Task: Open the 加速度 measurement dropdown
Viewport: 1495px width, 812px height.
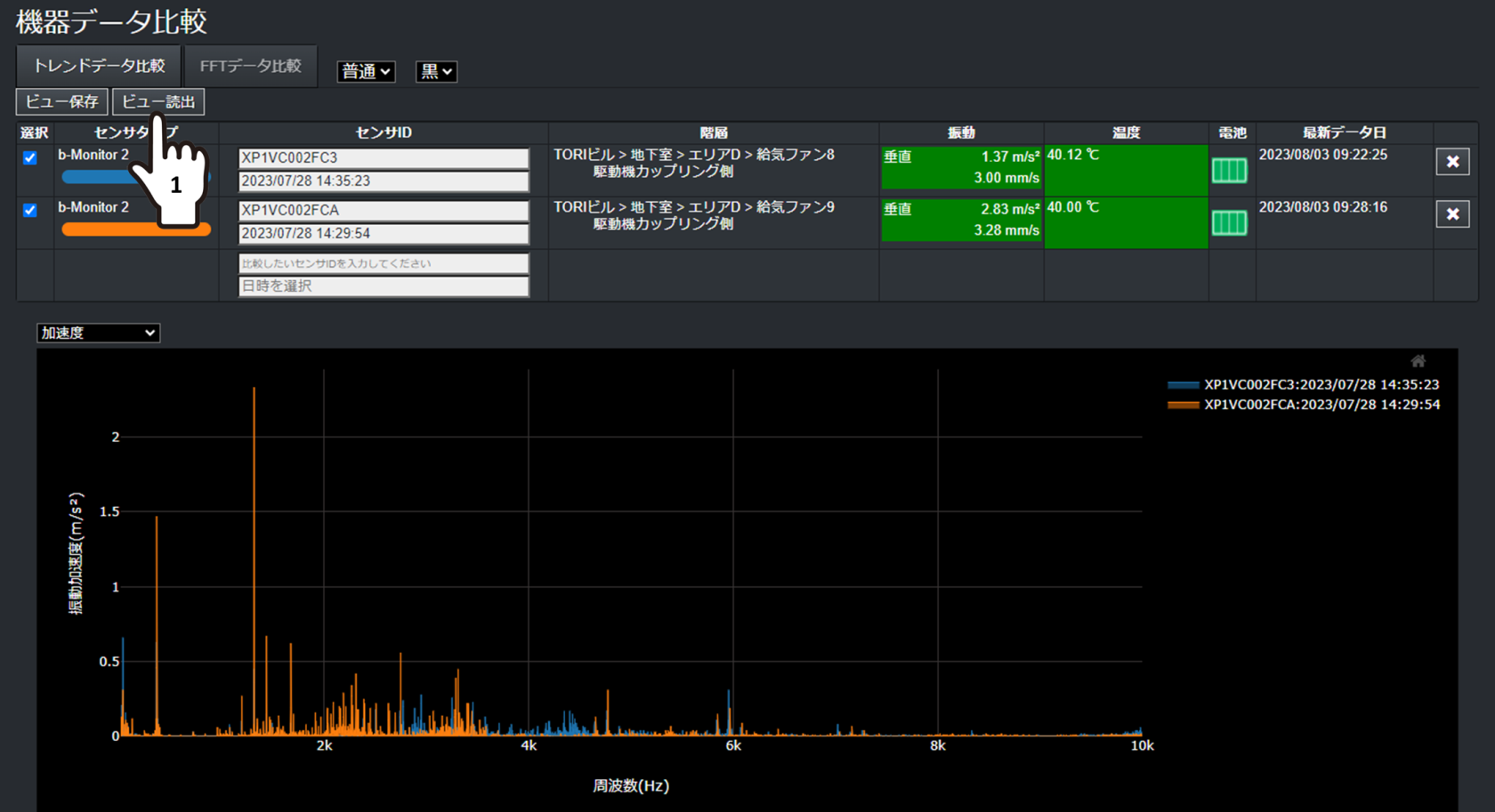Action: coord(98,333)
